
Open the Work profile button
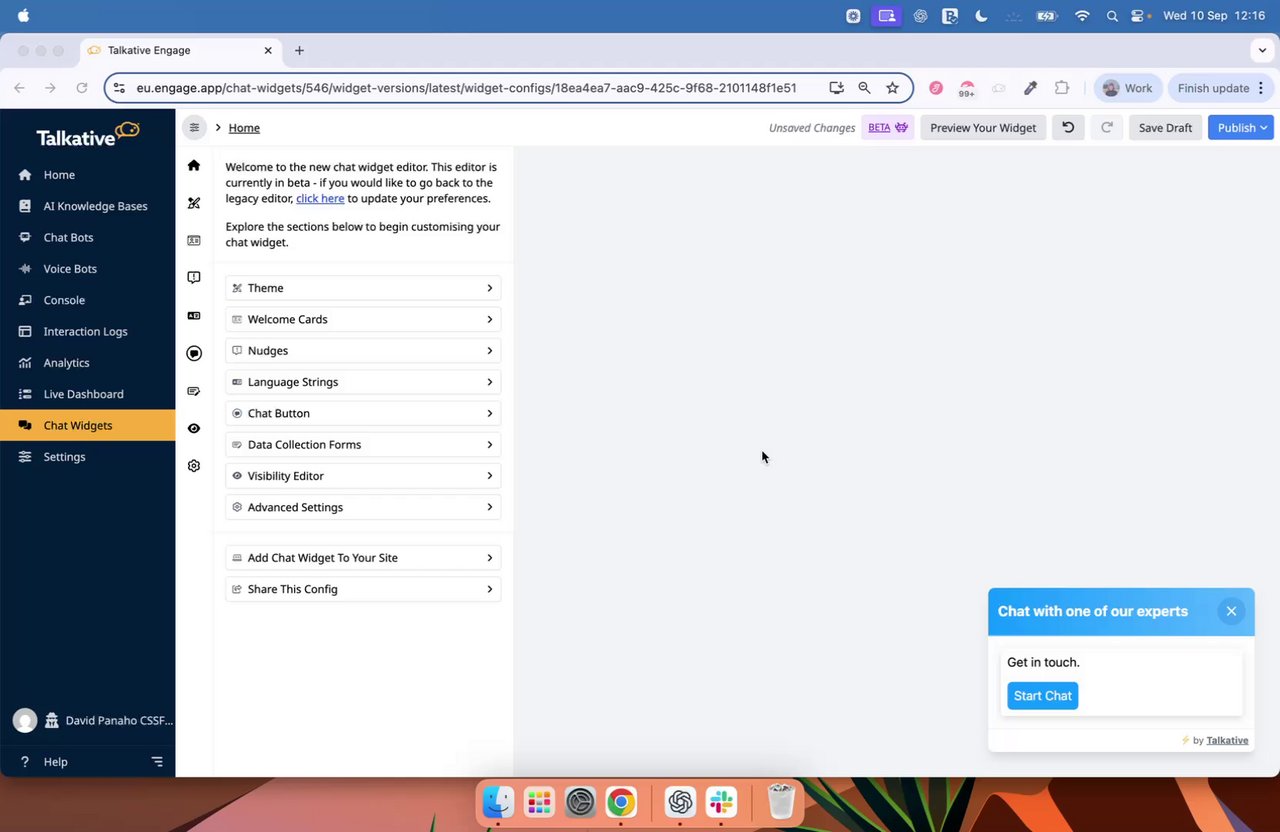(x=1127, y=88)
